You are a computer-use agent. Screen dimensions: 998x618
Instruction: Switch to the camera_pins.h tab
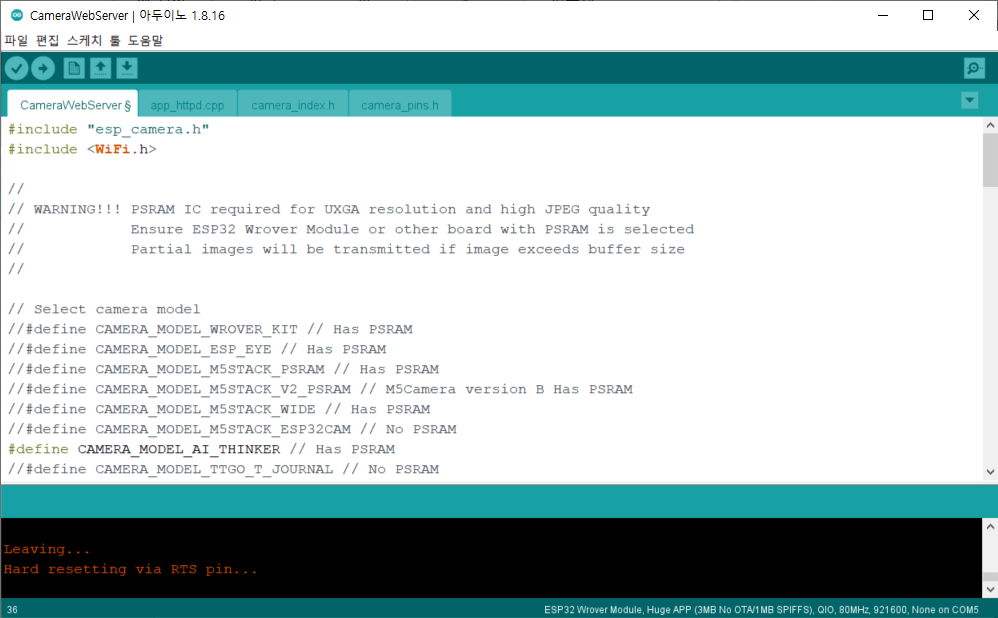pyautogui.click(x=400, y=105)
